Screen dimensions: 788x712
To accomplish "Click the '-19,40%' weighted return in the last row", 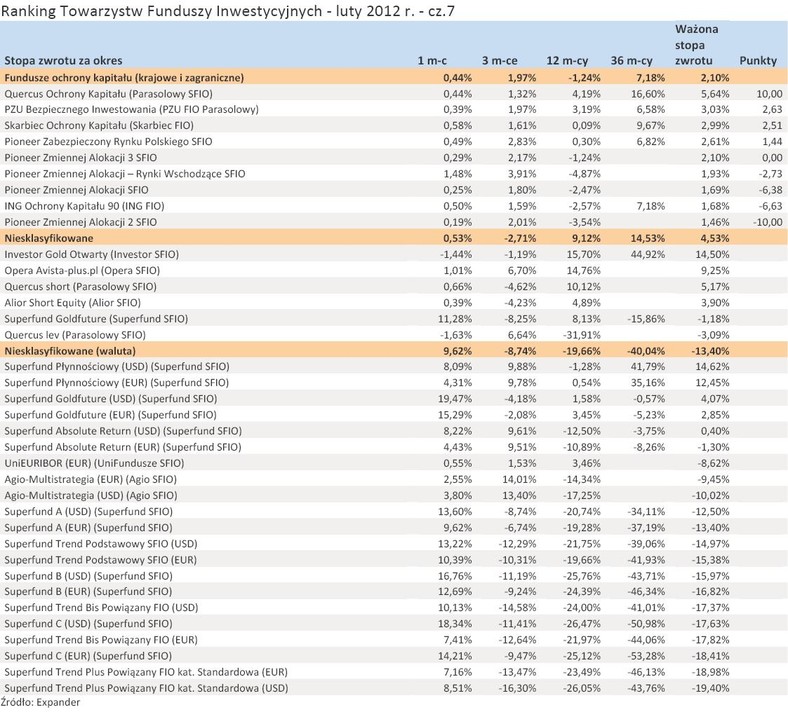I will point(710,688).
